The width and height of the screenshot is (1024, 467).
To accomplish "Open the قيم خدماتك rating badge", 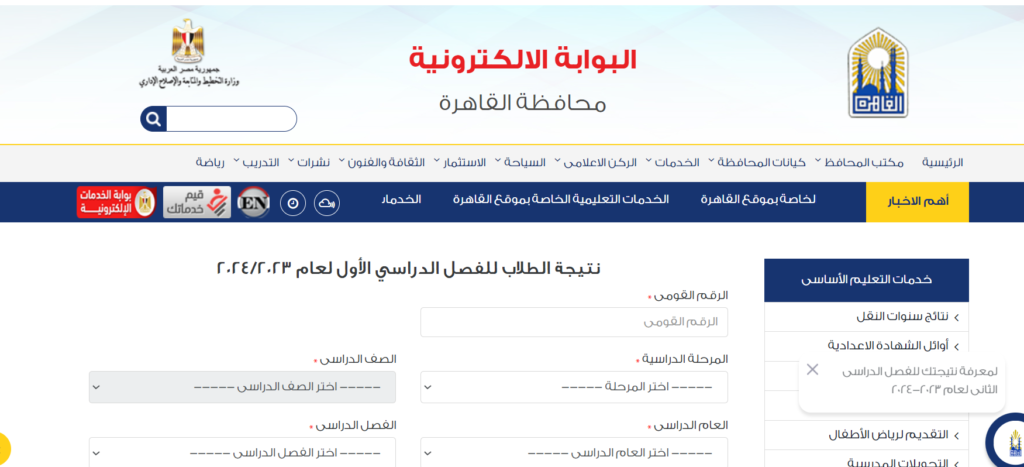I will click(x=197, y=202).
